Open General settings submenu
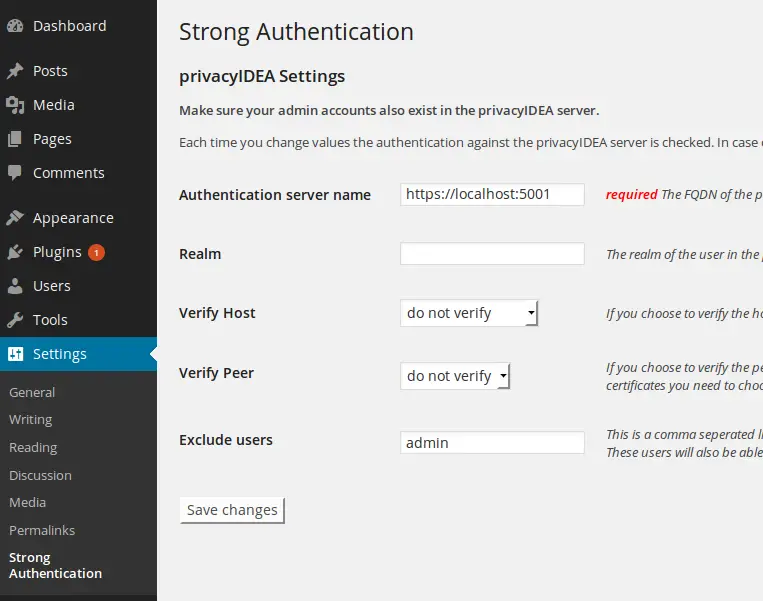The height and width of the screenshot is (601, 763). (x=32, y=392)
